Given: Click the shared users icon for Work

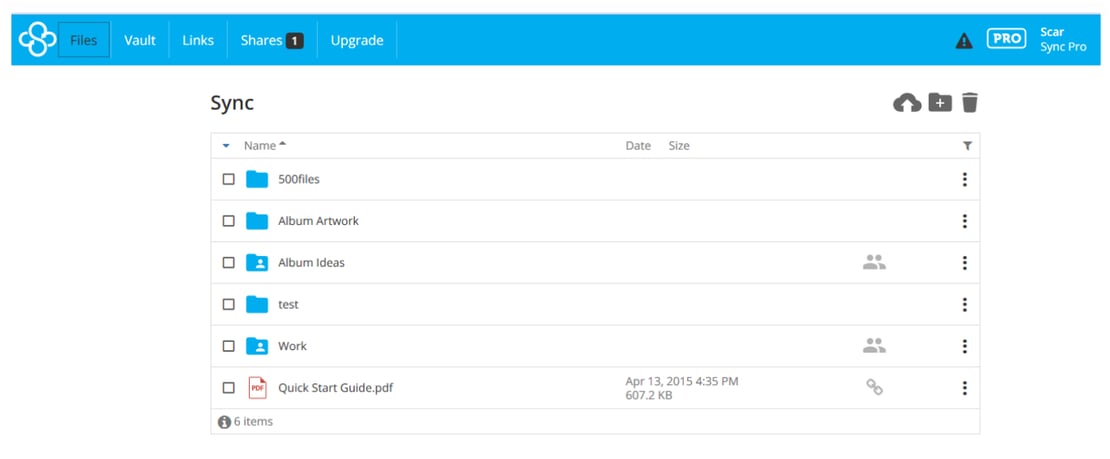Looking at the screenshot, I should coord(874,346).
